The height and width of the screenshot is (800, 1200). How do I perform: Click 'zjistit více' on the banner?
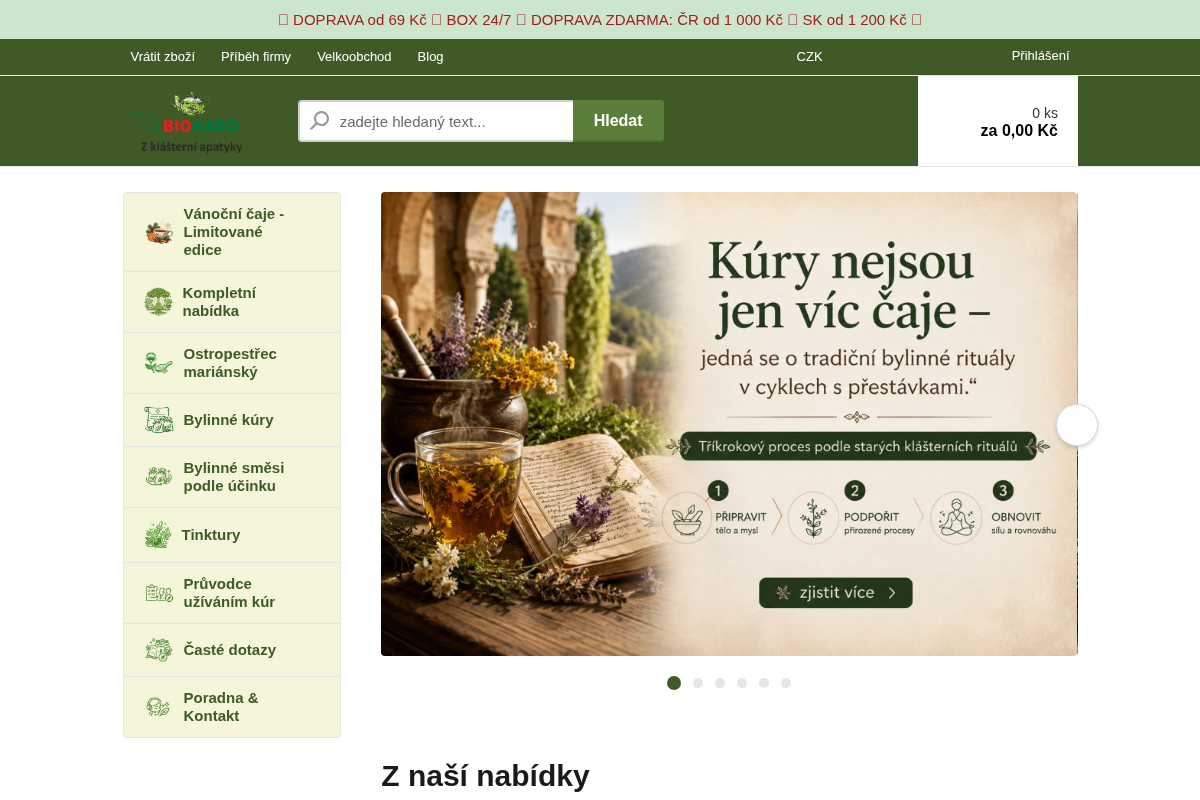[836, 593]
